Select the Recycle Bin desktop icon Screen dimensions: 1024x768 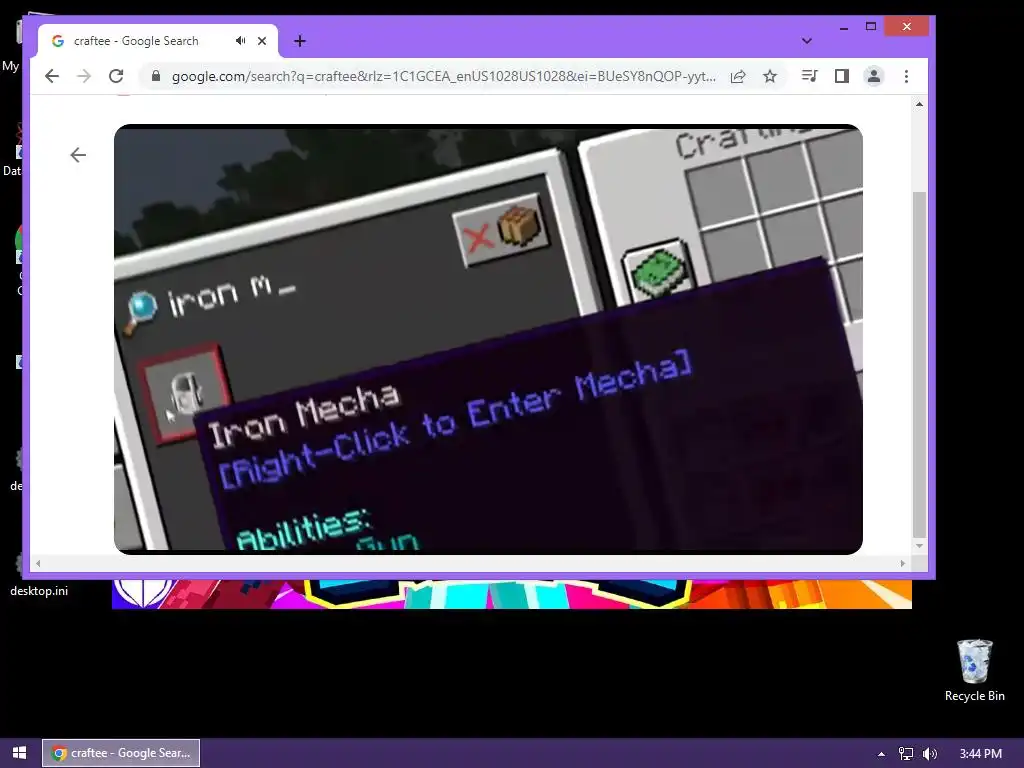pos(974,671)
